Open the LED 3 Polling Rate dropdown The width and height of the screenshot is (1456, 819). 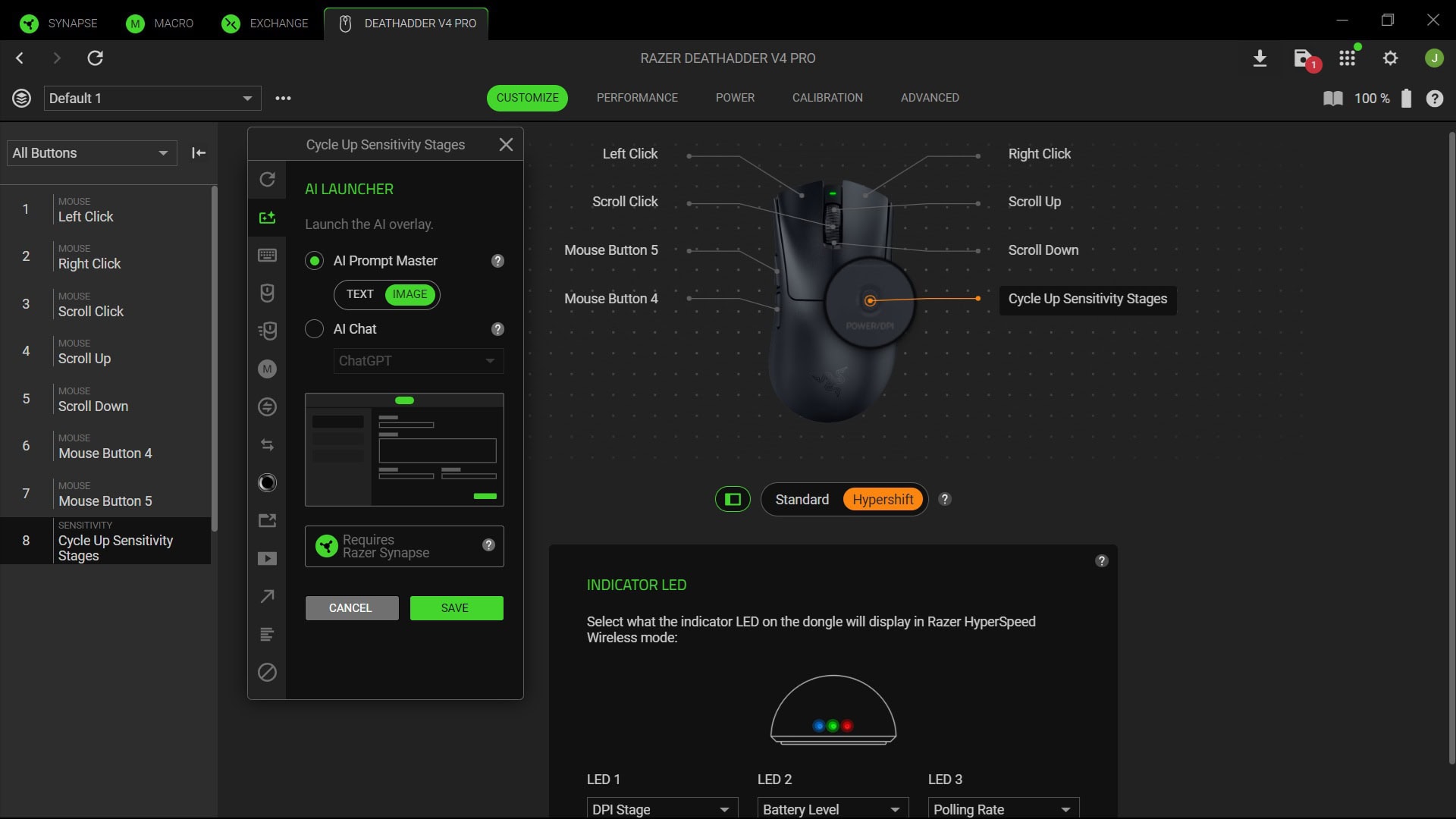pos(1003,809)
